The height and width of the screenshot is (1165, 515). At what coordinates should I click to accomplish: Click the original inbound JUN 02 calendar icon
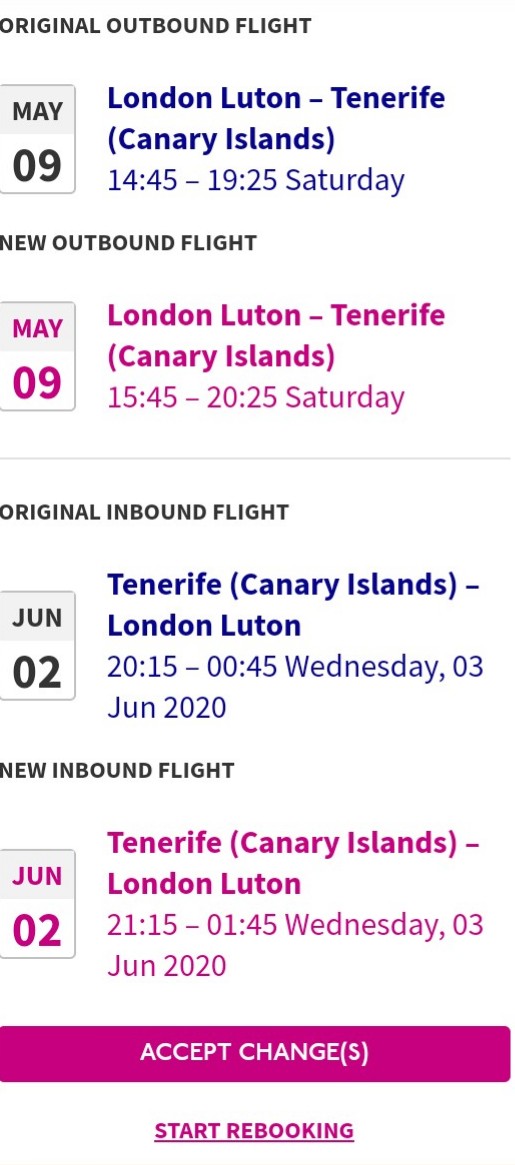pyautogui.click(x=37, y=646)
